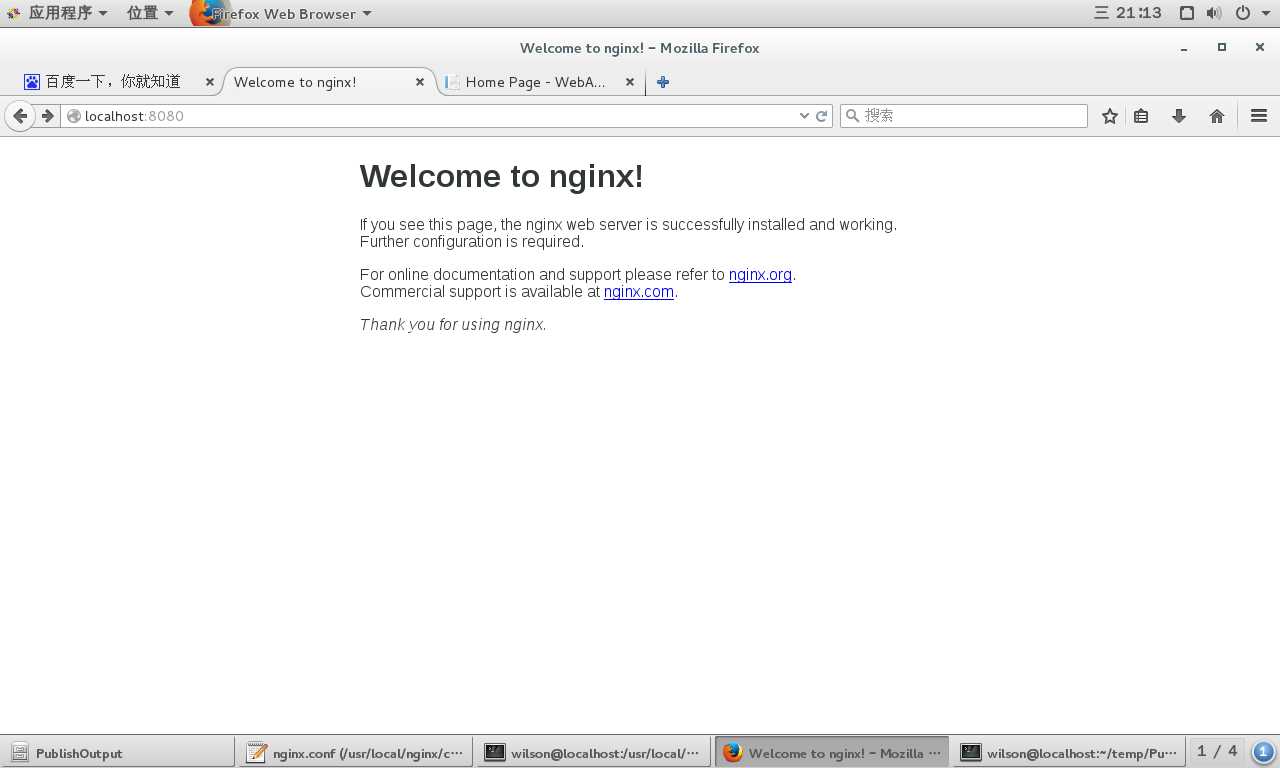Click the 1 / 4 workspace switcher
The height and width of the screenshot is (768, 1280).
1218,751
